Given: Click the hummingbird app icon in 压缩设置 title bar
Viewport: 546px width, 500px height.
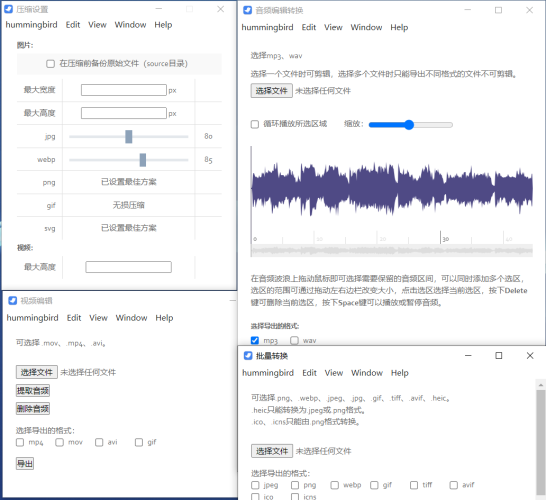Looking at the screenshot, I should [x=8, y=9].
